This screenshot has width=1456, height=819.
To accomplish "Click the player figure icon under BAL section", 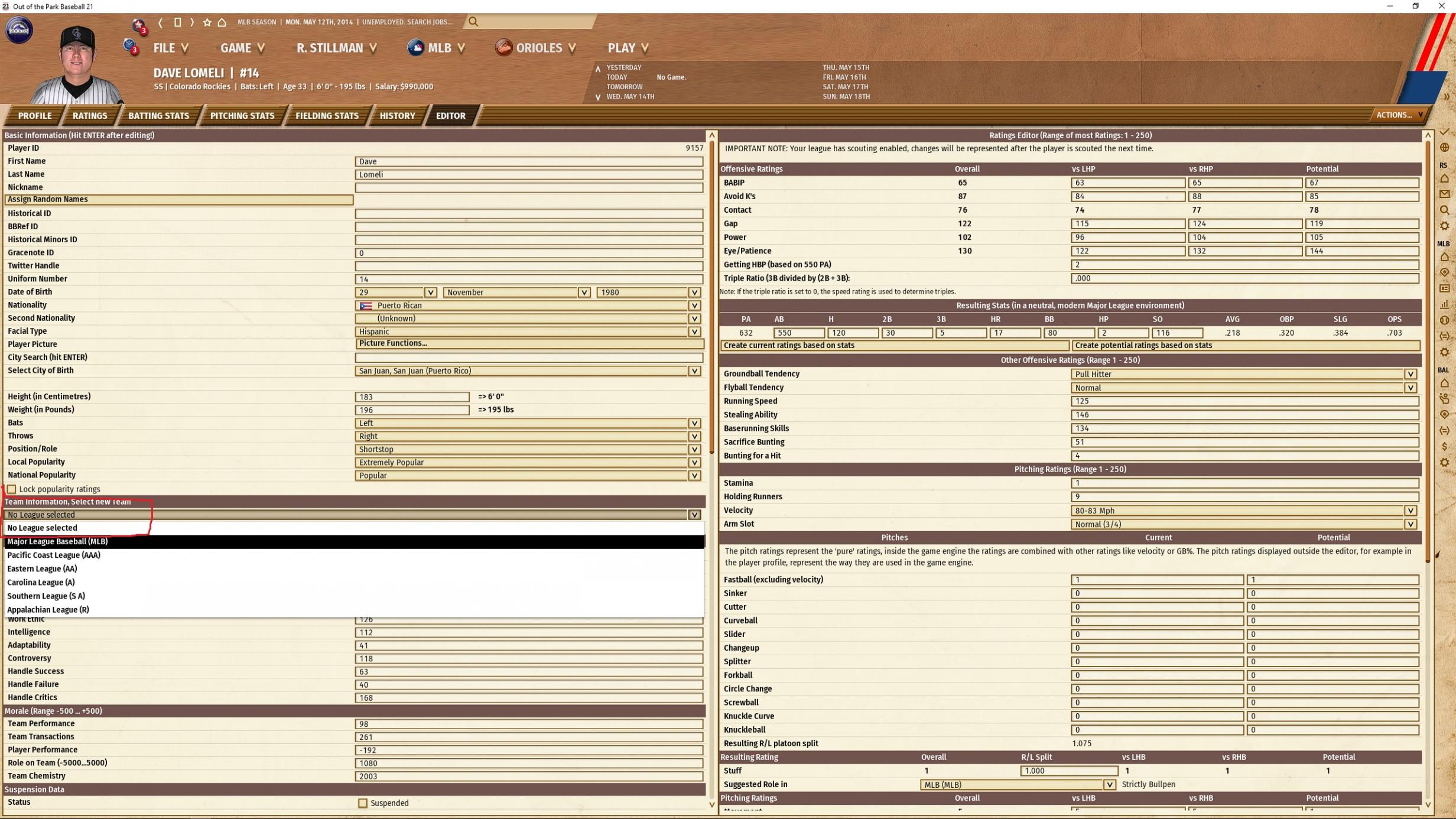I will click(1444, 399).
